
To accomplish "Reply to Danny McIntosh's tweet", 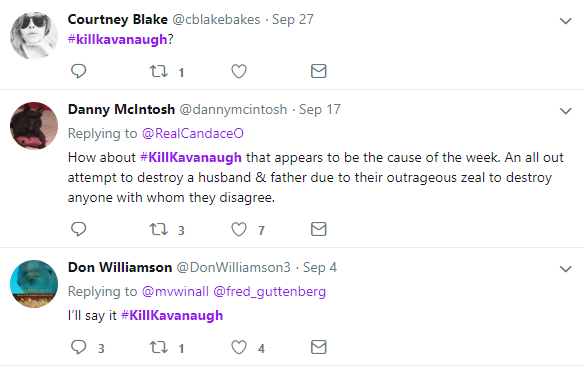I will point(79,229).
